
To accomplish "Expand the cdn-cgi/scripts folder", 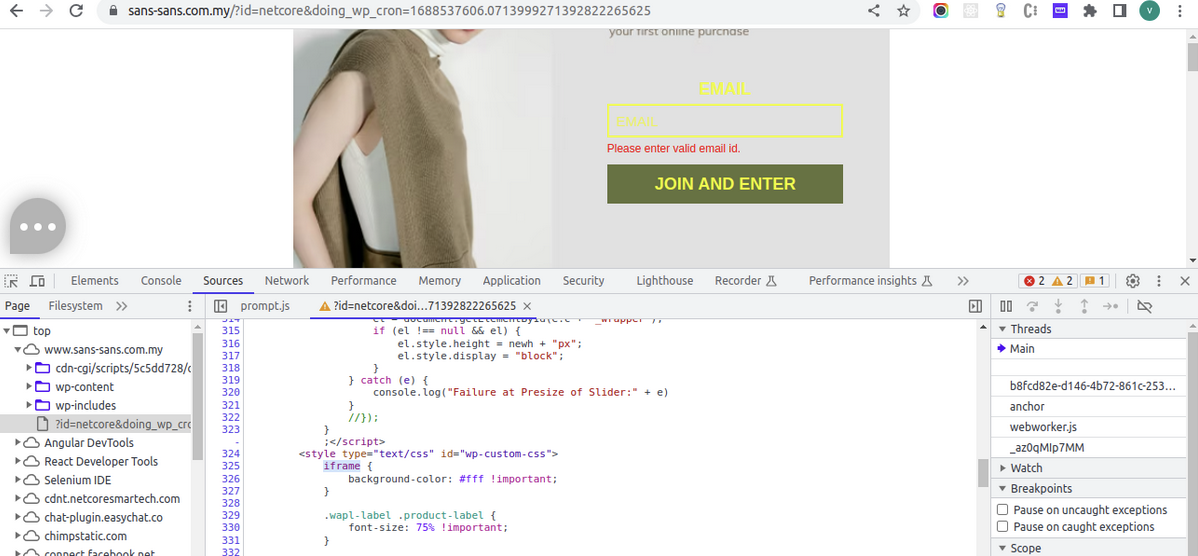I will coord(29,368).
